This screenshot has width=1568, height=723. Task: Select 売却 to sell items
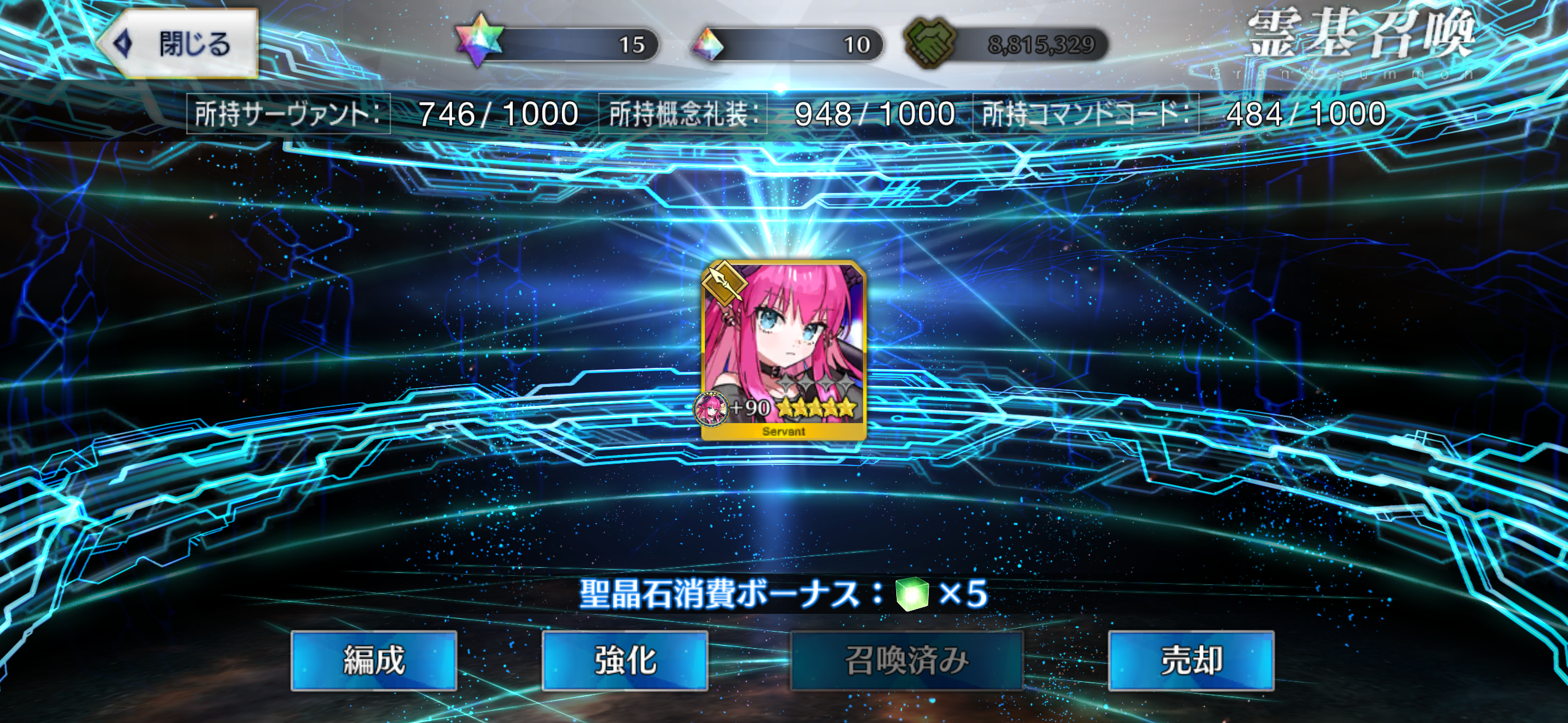(x=1191, y=660)
